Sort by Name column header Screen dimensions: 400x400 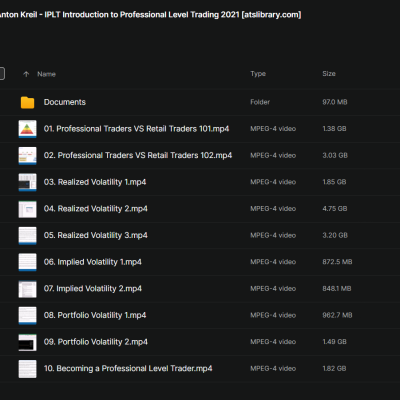point(46,74)
